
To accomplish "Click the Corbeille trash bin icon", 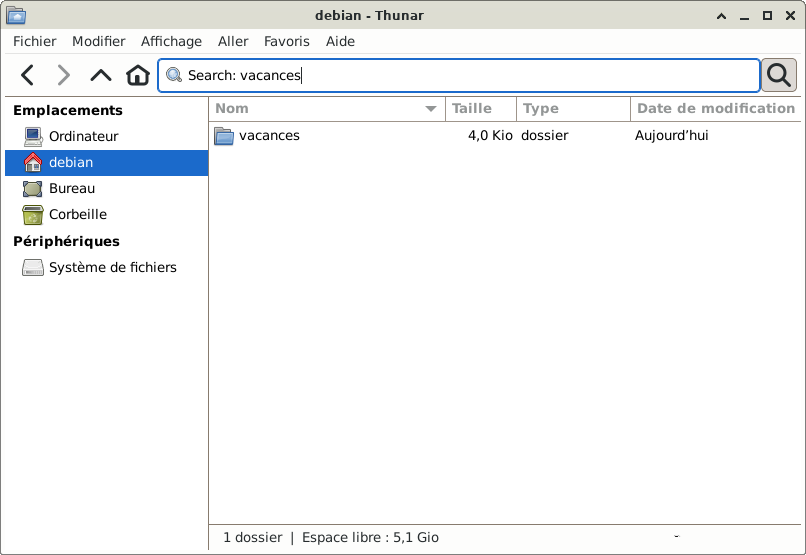I will coord(33,215).
